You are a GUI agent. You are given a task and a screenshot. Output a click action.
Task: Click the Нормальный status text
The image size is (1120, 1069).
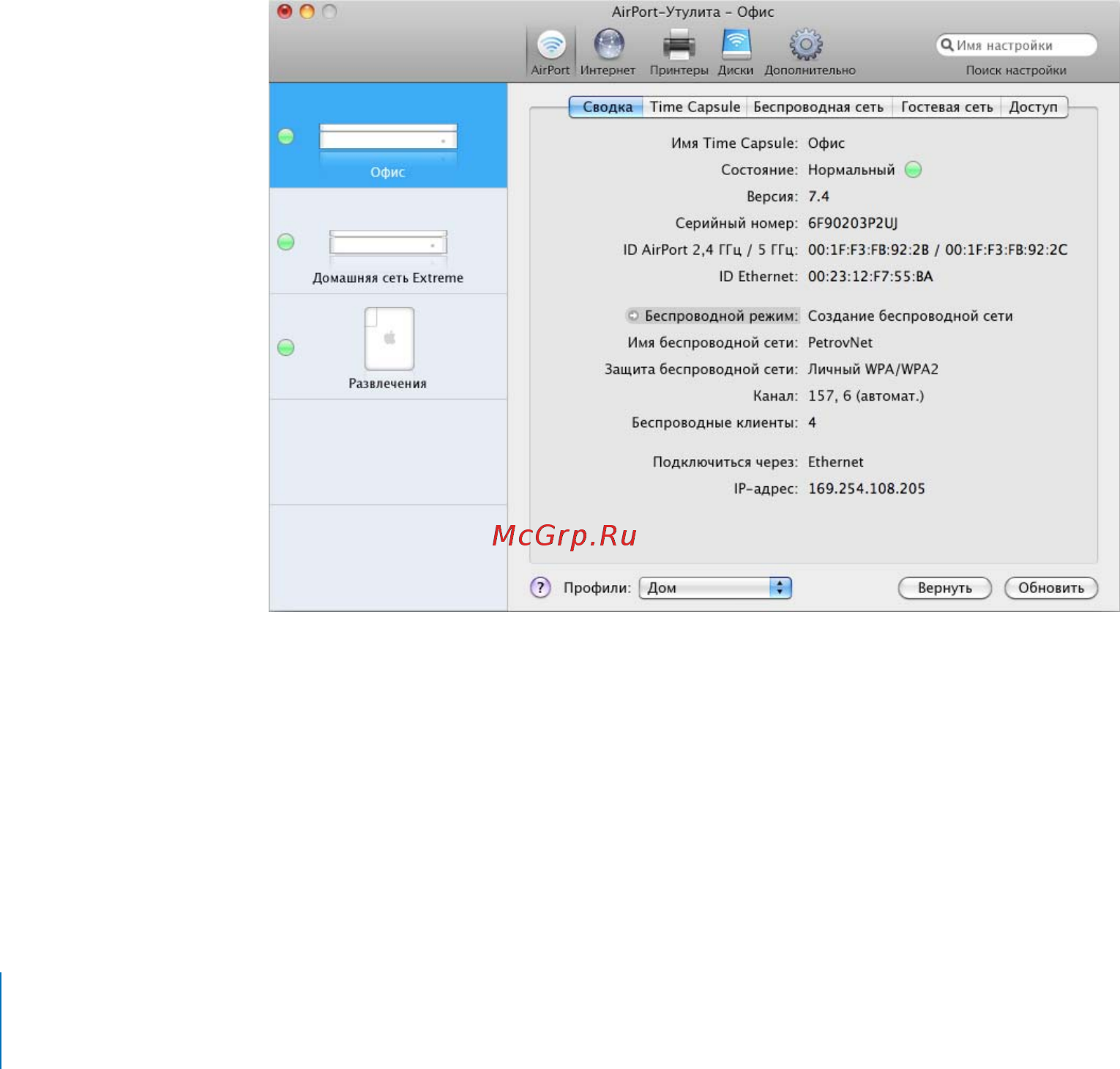[x=851, y=170]
